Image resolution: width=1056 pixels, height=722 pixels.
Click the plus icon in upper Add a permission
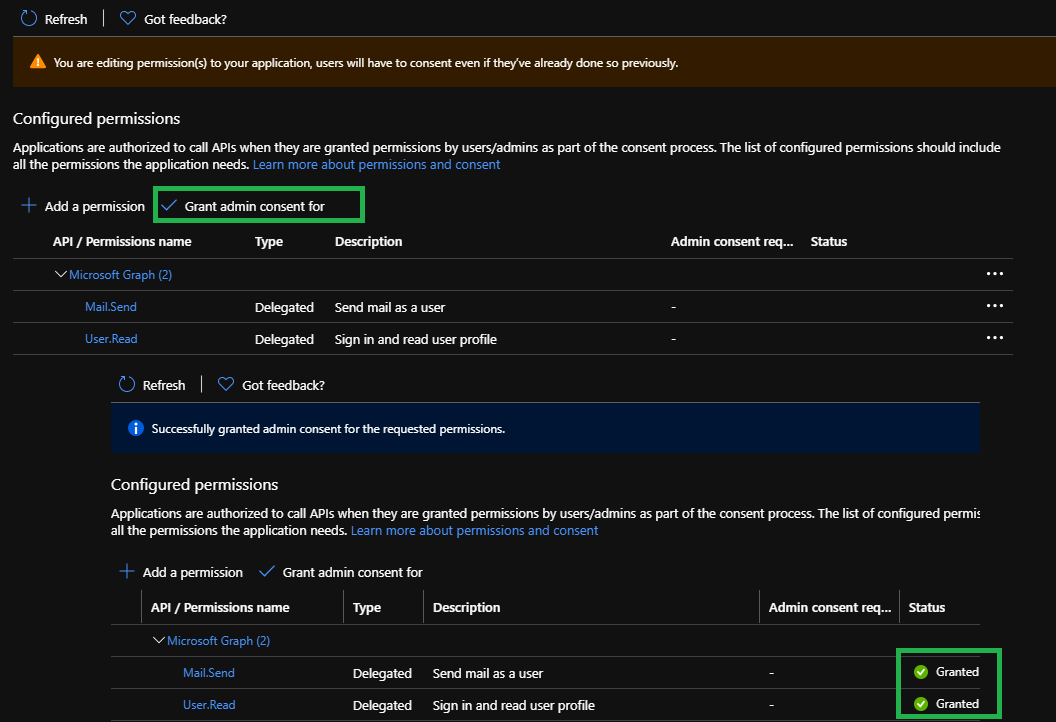29,205
